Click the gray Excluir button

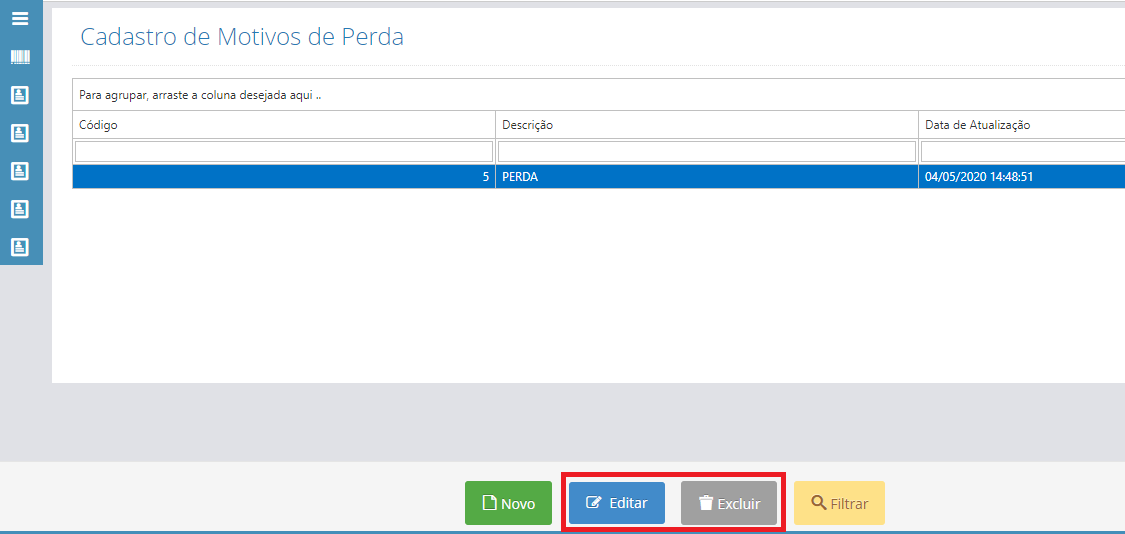click(x=728, y=503)
